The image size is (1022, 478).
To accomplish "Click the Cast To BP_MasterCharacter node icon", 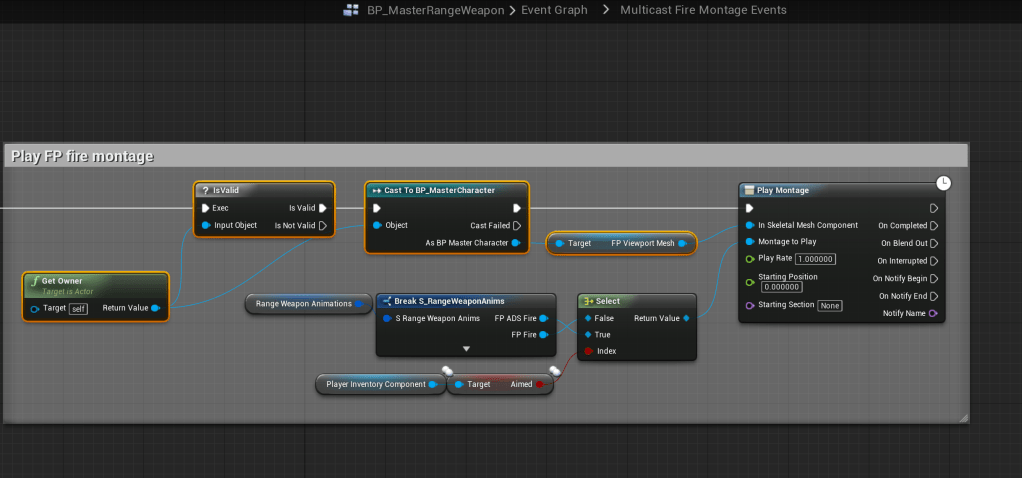I will click(376, 190).
